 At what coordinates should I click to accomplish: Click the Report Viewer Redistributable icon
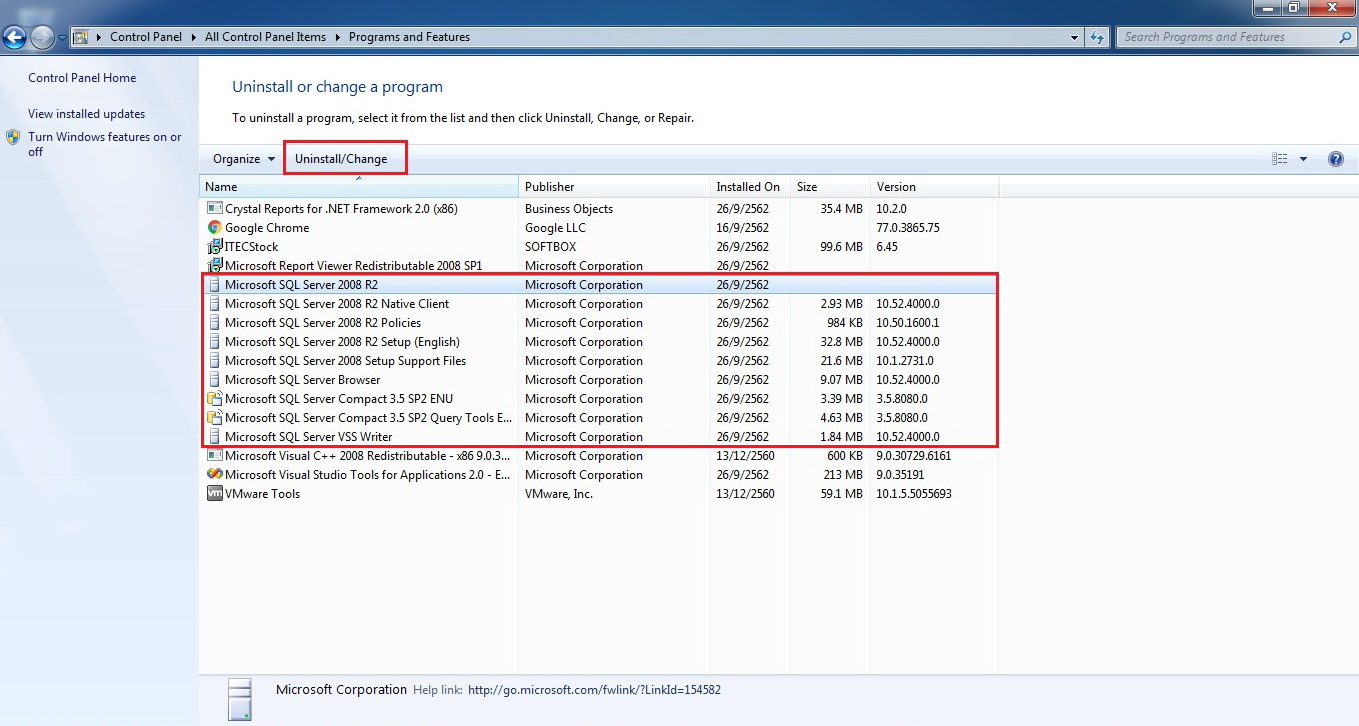pyautogui.click(x=214, y=266)
